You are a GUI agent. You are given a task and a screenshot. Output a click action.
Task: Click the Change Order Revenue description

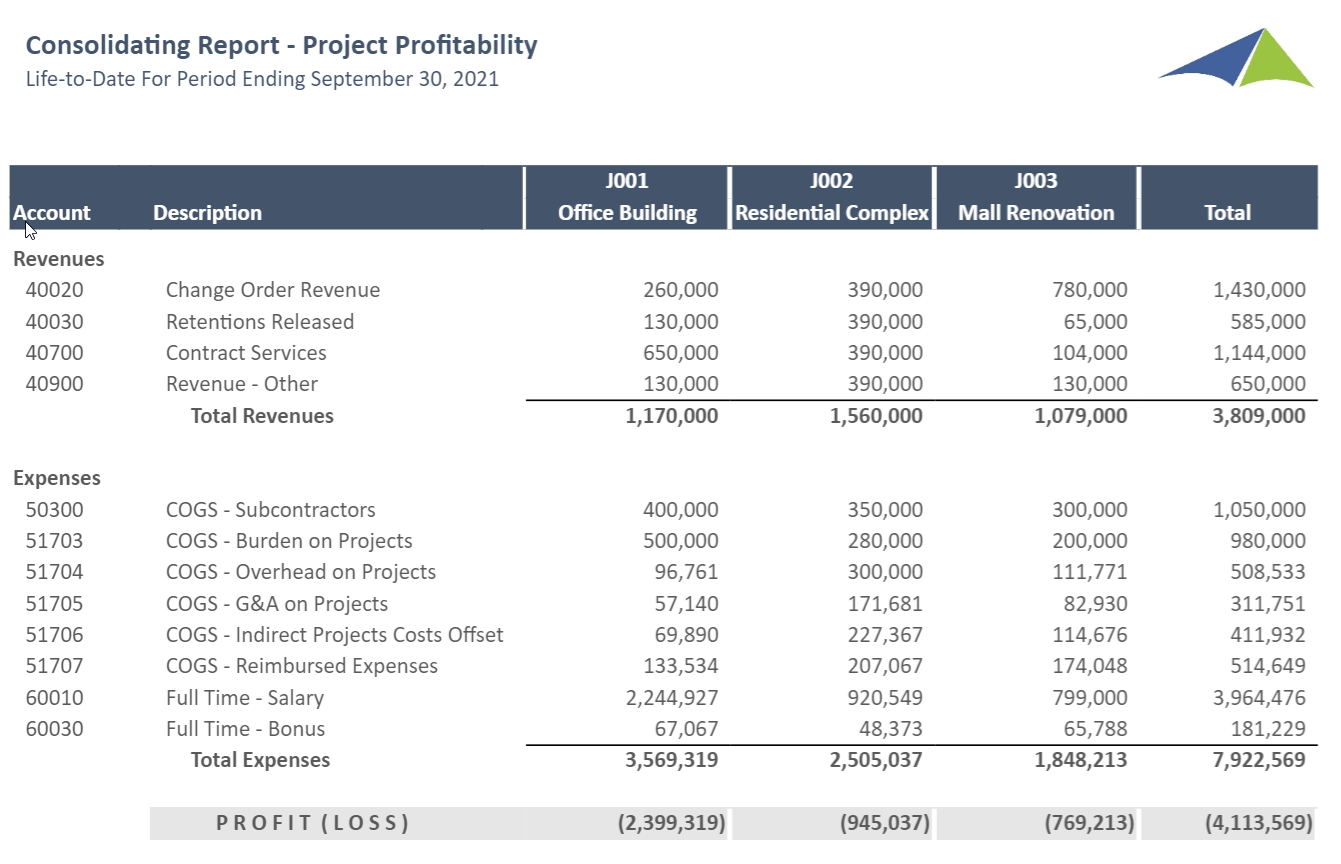click(273, 290)
